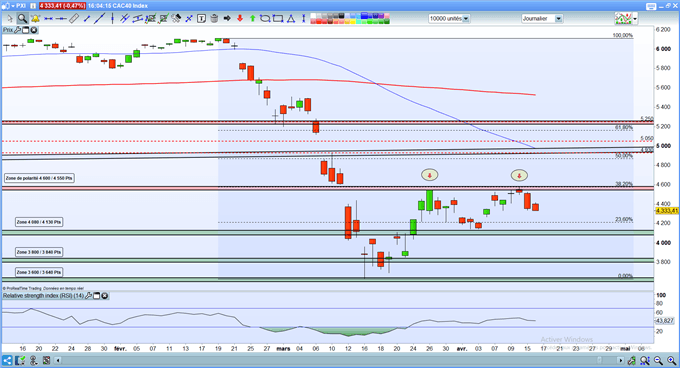The width and height of the screenshot is (680, 368).
Task: Click the share icon in bottom bar
Action: [x=7, y=360]
